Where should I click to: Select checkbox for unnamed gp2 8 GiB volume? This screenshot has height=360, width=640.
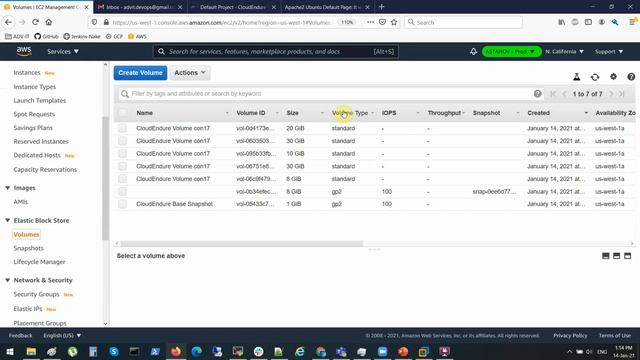click(122, 191)
